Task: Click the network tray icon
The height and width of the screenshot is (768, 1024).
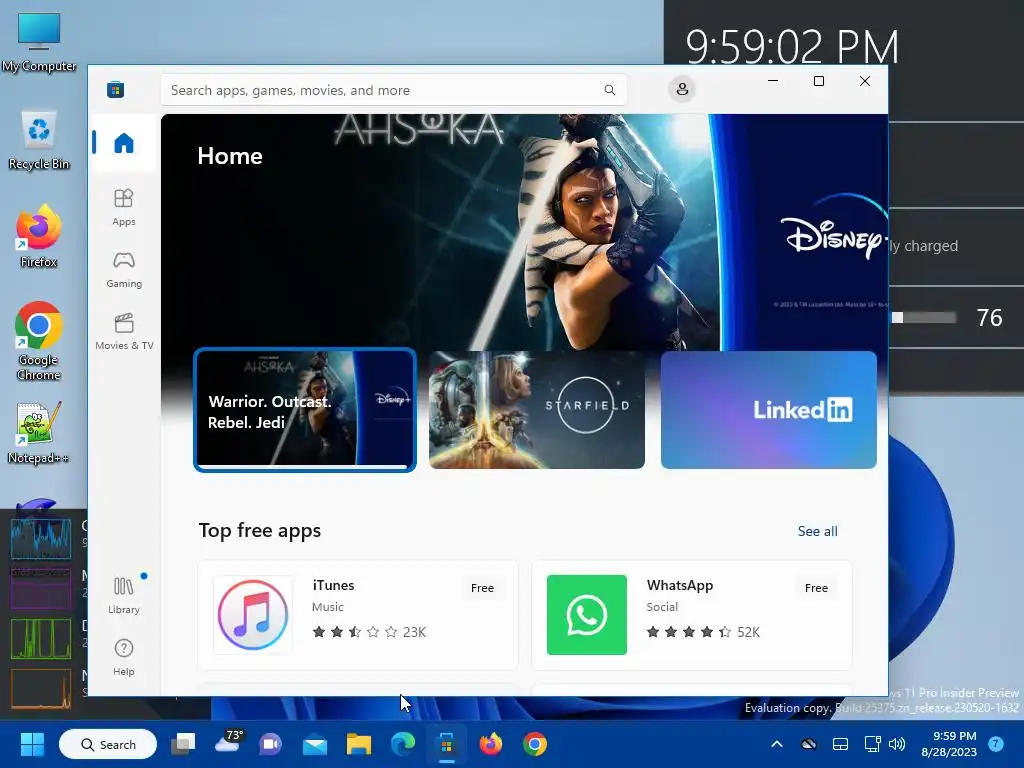Action: coord(872,744)
